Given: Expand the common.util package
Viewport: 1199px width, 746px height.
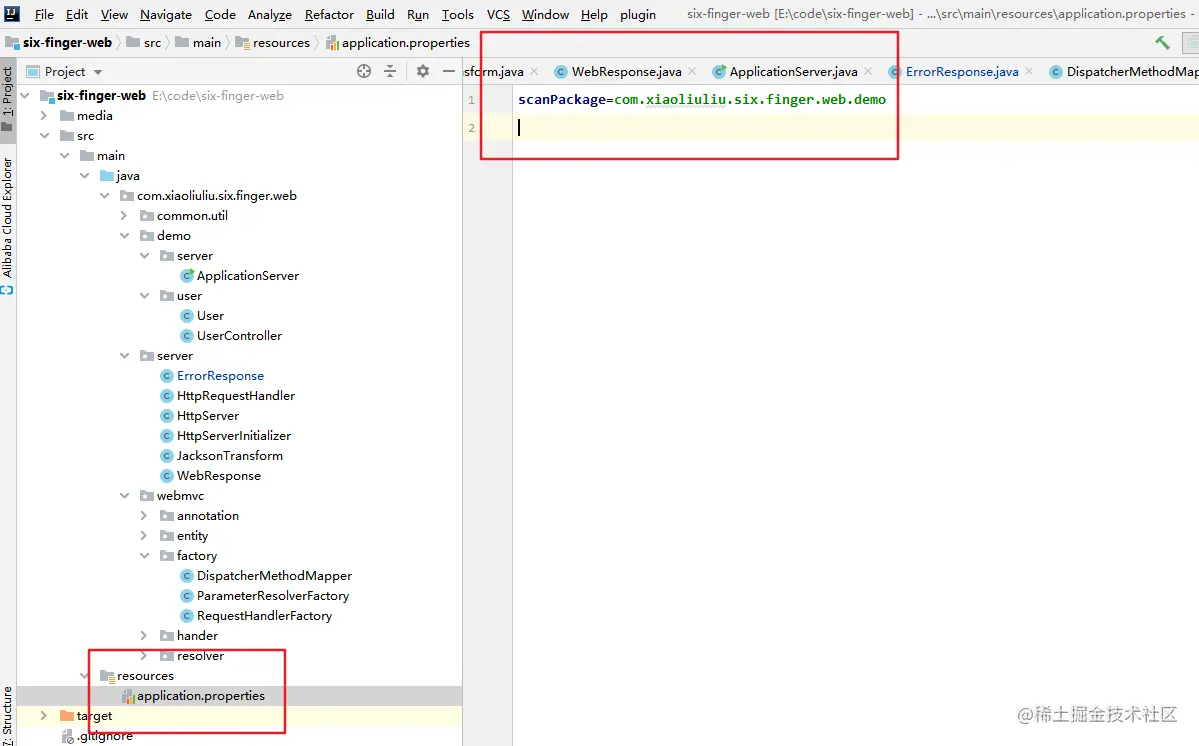Looking at the screenshot, I should (124, 216).
